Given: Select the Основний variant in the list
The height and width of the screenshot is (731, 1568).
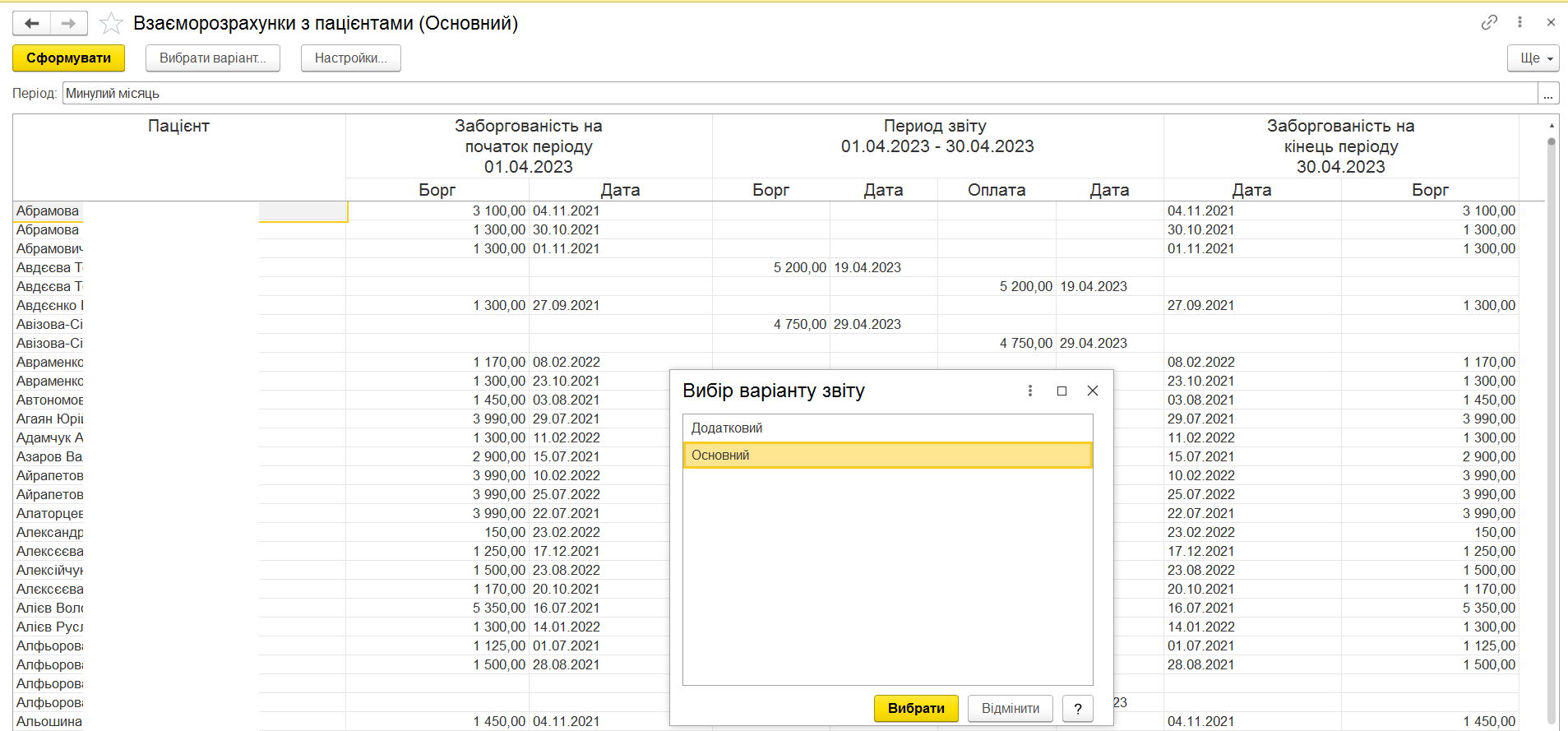Looking at the screenshot, I should (887, 455).
